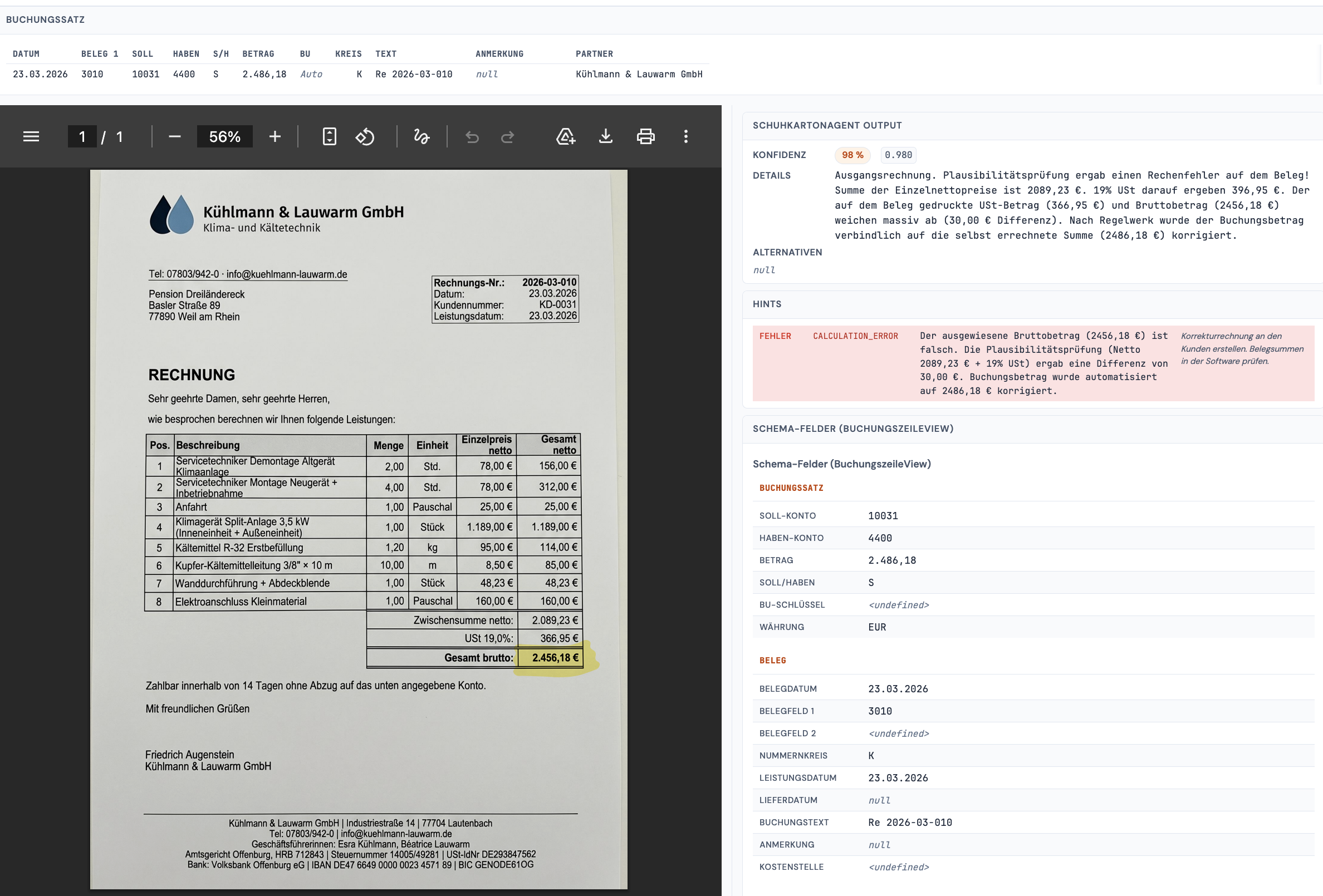
Task: Click the Kältemittel R-32 Erstbefüllung line item
Action: pyautogui.click(x=239, y=547)
